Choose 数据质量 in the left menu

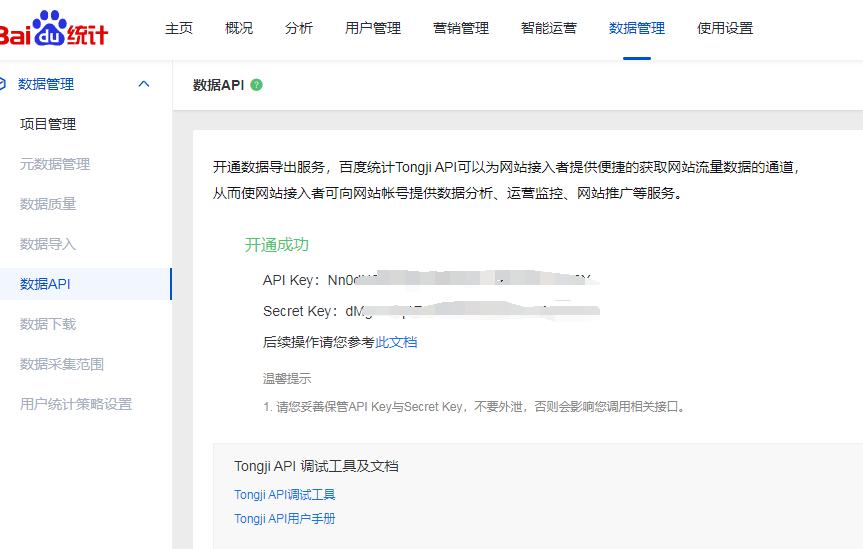(48, 204)
